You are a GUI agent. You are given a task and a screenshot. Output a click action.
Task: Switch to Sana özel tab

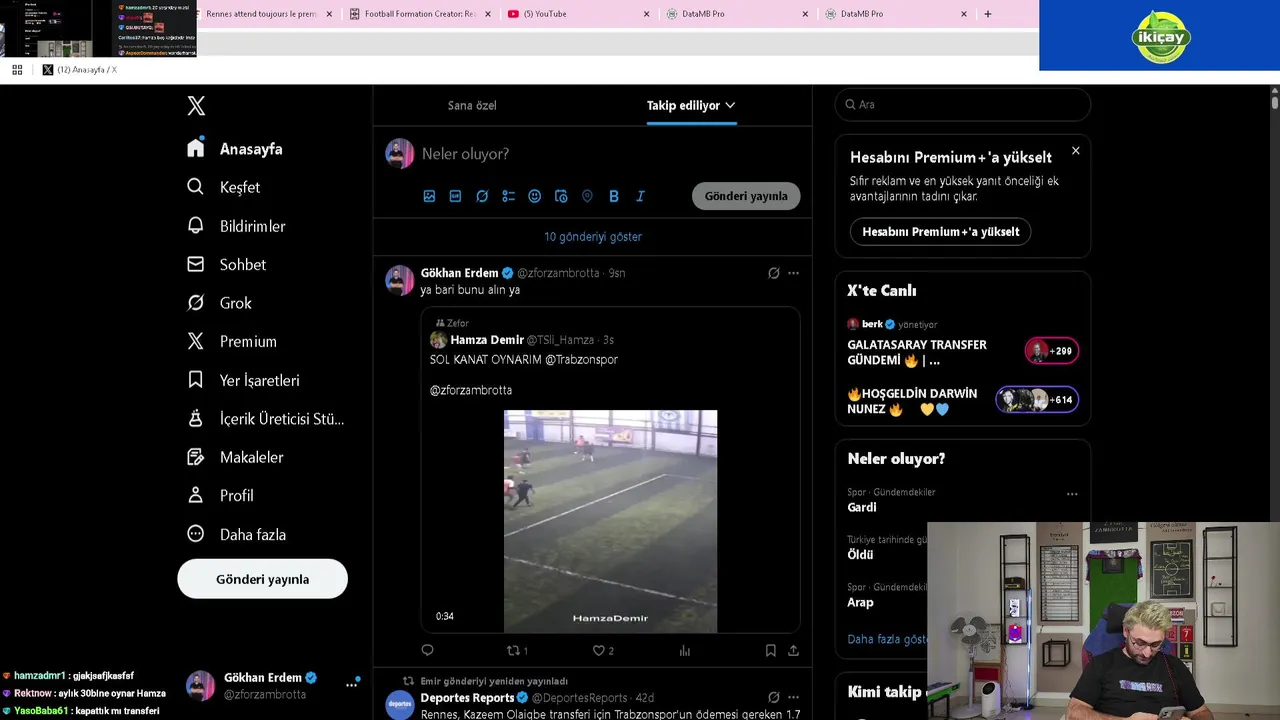point(472,105)
